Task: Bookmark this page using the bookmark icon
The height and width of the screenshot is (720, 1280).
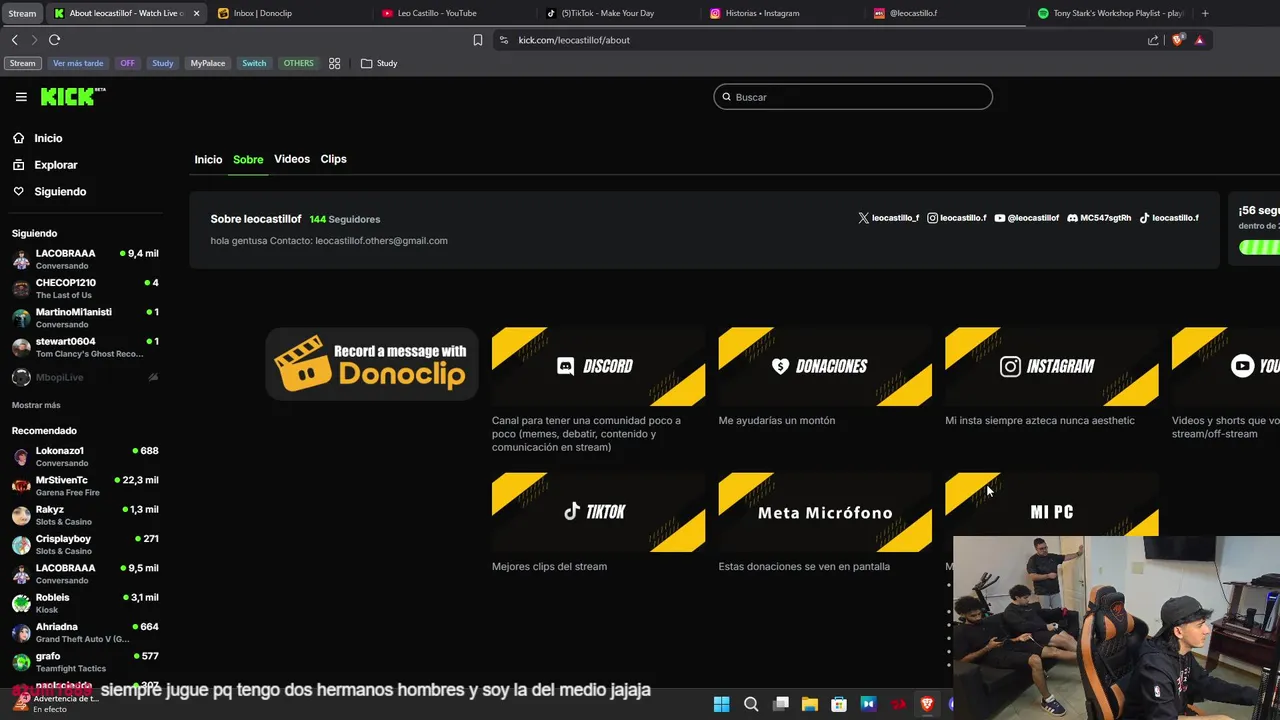Action: pyautogui.click(x=477, y=40)
